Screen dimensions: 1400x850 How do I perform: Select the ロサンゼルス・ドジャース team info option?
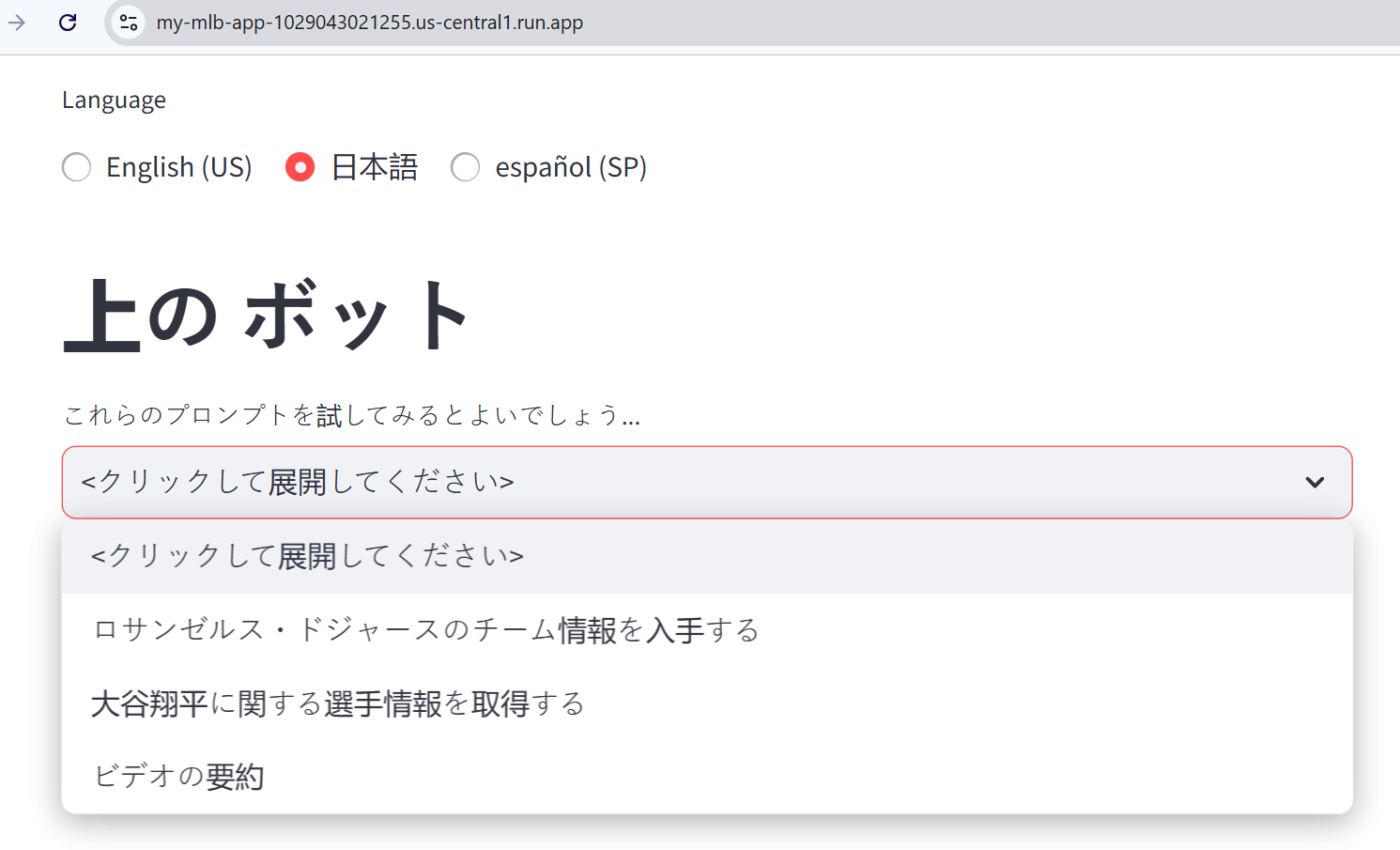pos(424,630)
